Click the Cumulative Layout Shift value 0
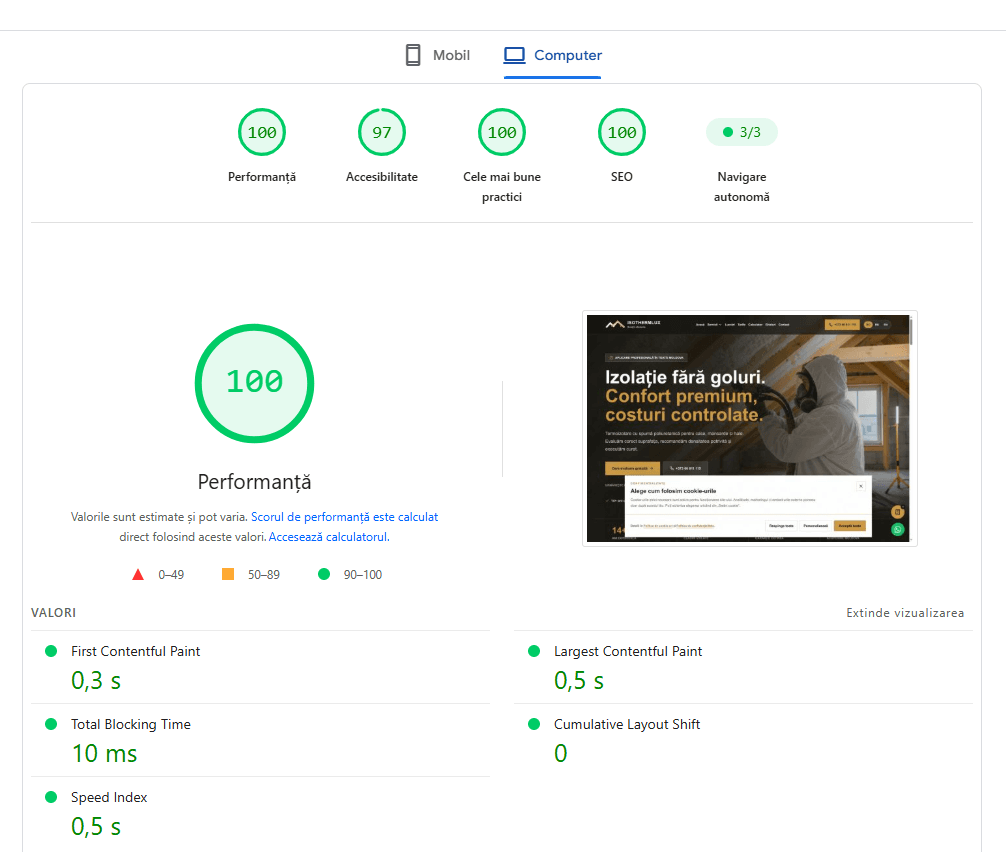This screenshot has width=1006, height=852. [561, 753]
